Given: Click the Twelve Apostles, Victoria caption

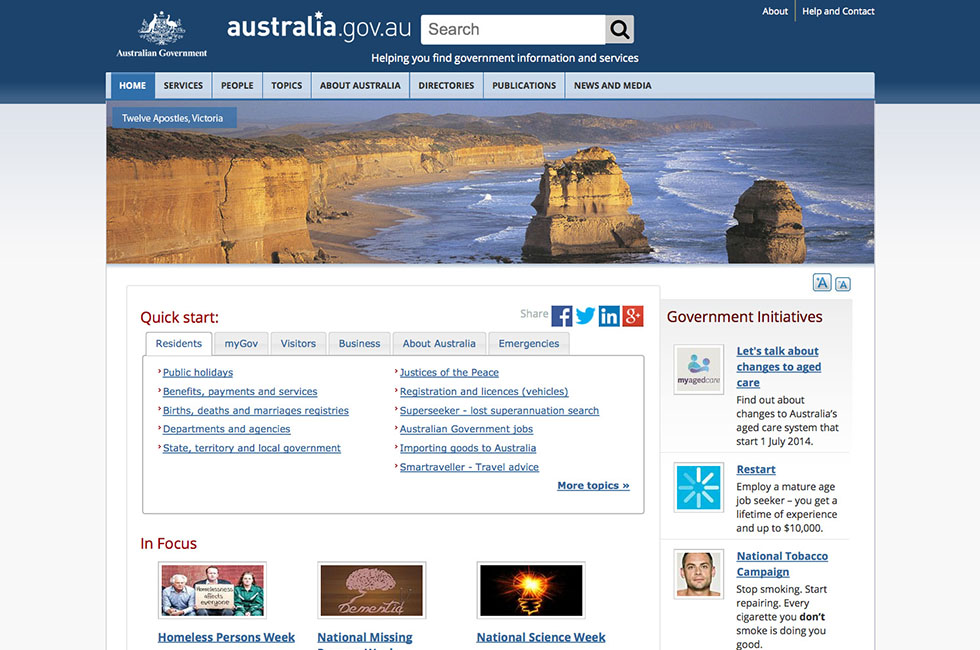Looking at the screenshot, I should [x=172, y=118].
